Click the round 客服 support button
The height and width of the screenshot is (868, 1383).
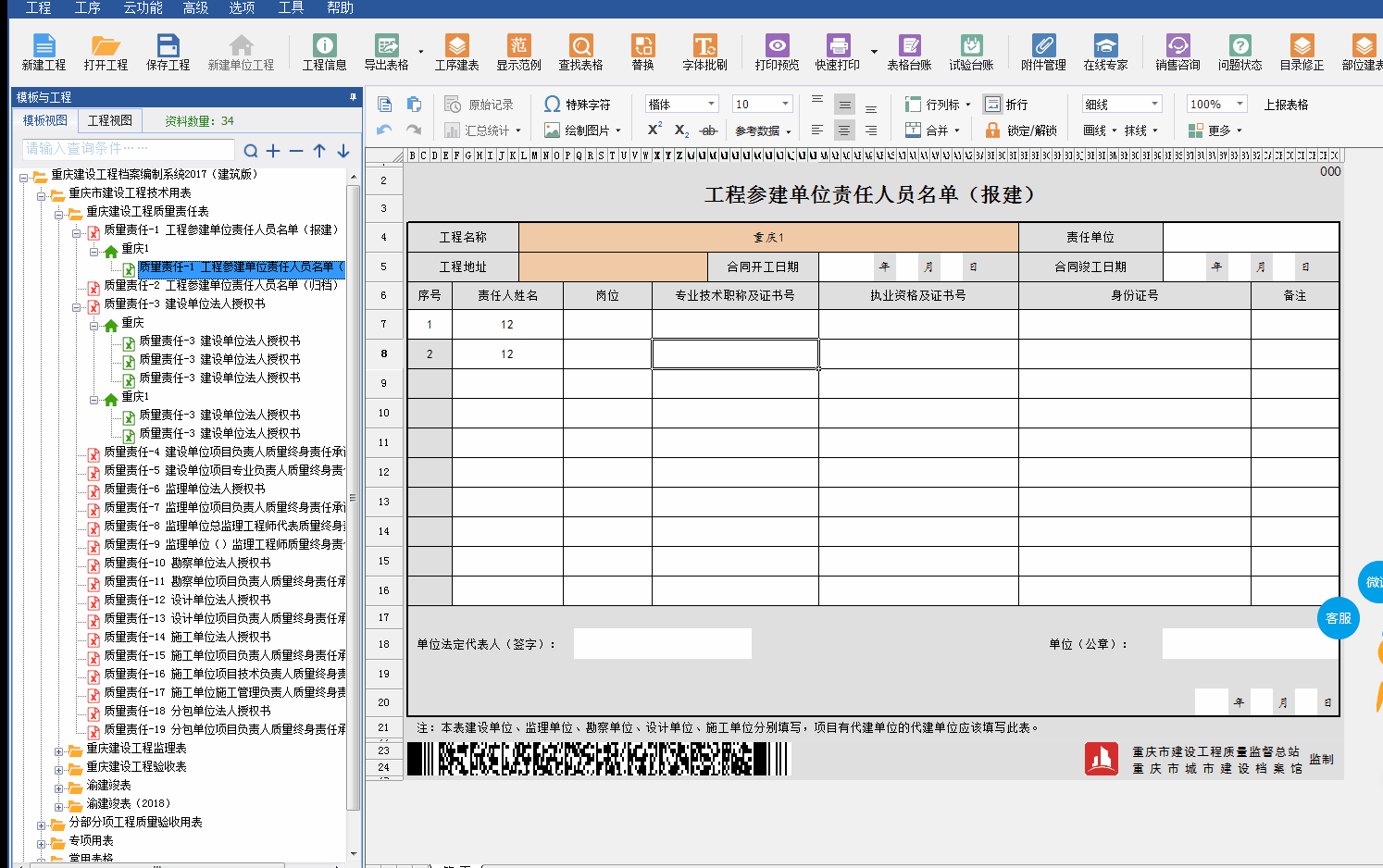click(x=1338, y=618)
